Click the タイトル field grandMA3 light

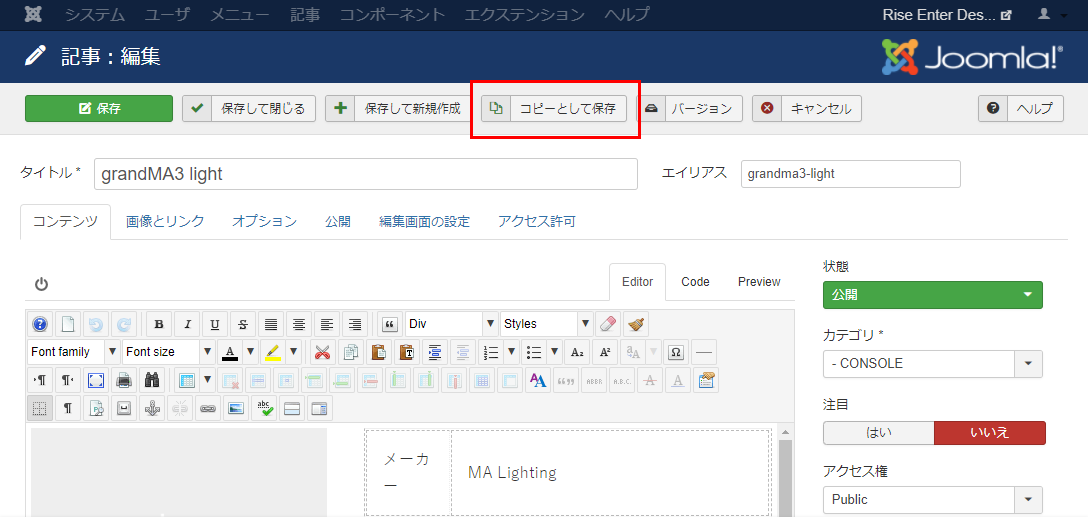coord(366,174)
